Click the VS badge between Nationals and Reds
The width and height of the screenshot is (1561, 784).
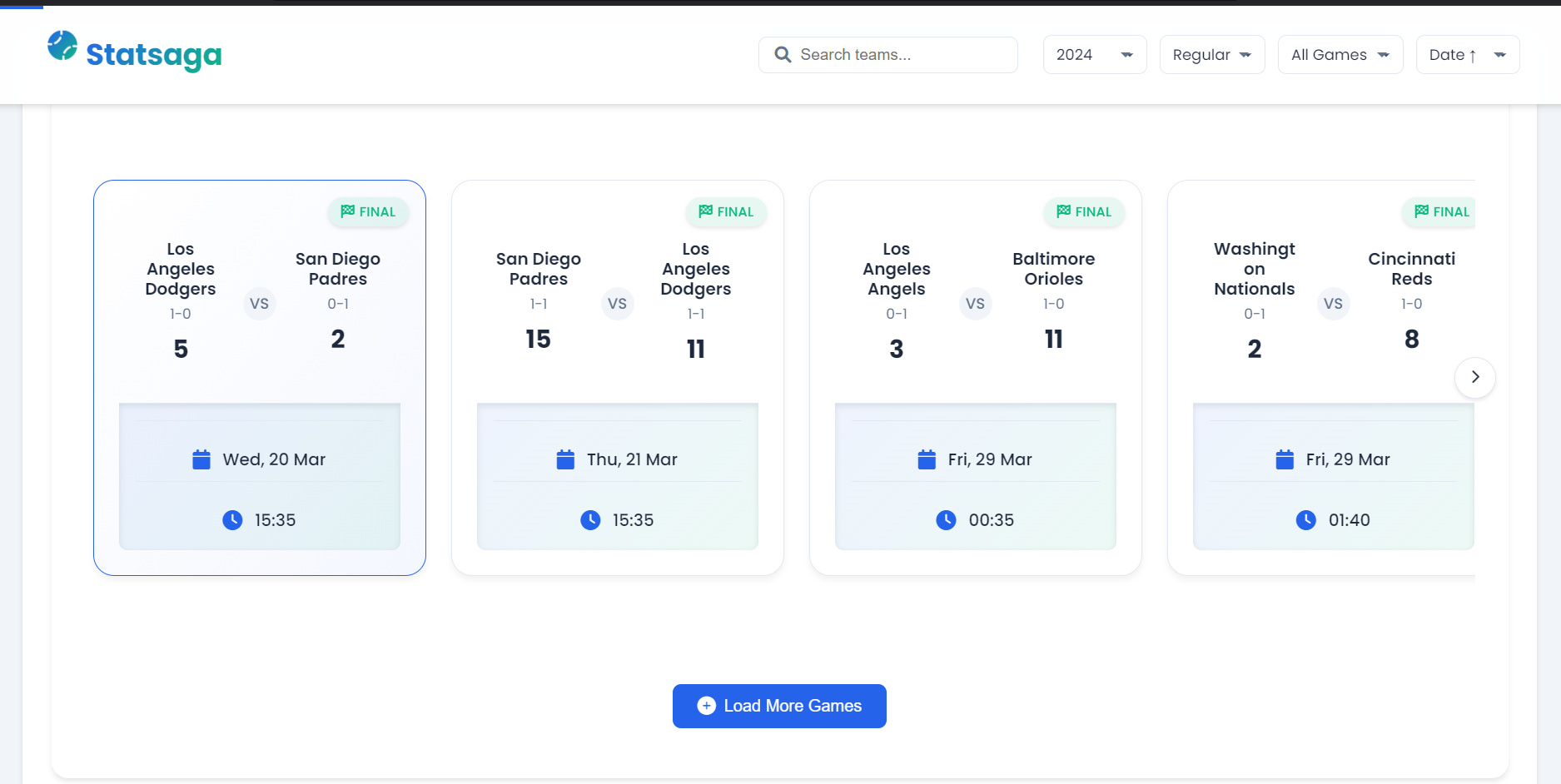pyautogui.click(x=1334, y=304)
